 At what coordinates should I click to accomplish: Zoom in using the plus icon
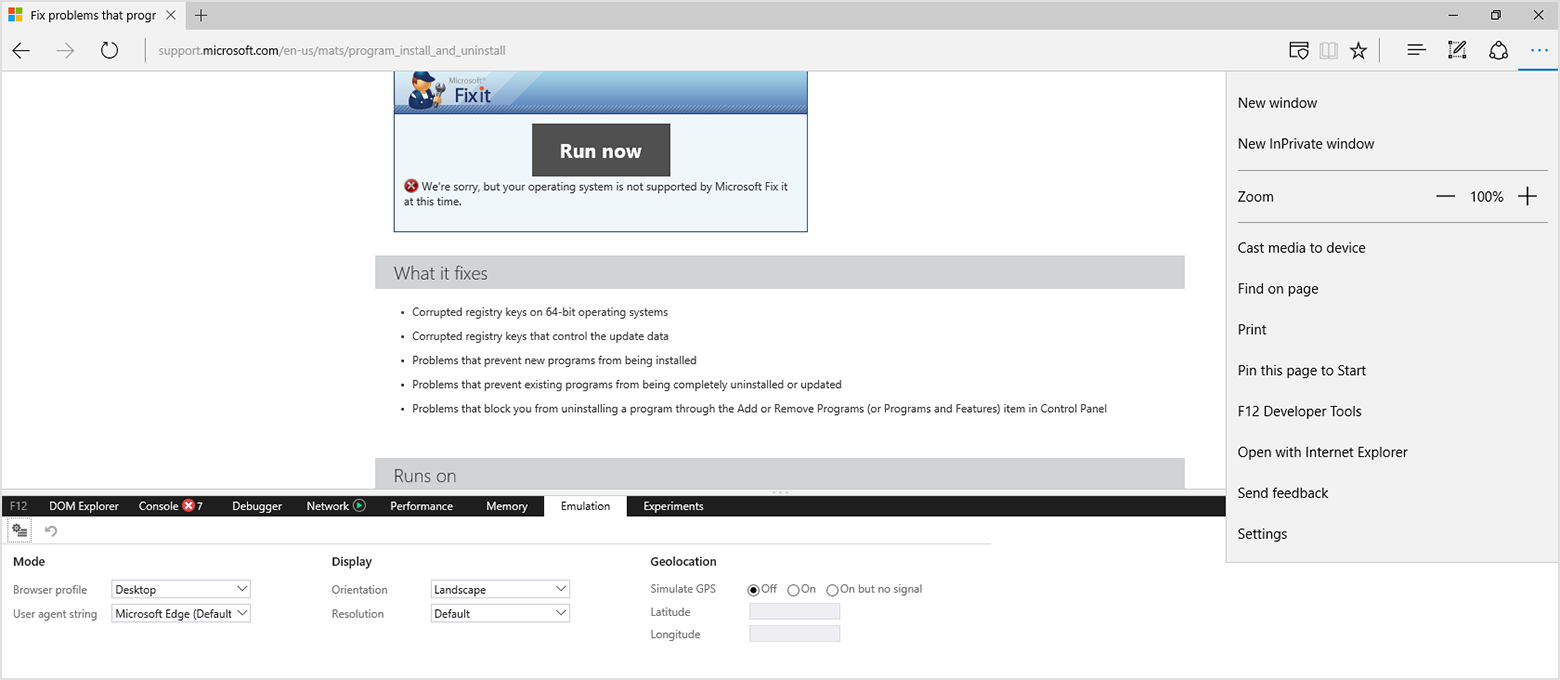pyautogui.click(x=1527, y=197)
